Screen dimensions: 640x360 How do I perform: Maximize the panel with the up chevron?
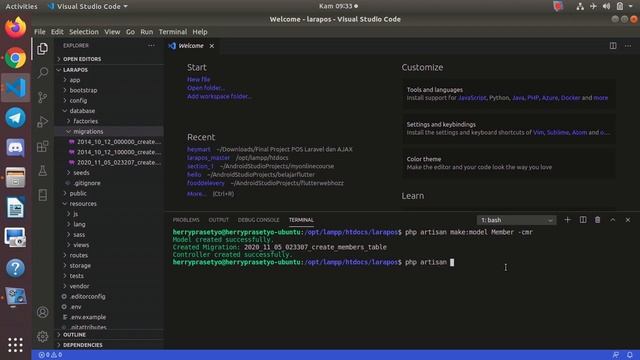coord(613,220)
